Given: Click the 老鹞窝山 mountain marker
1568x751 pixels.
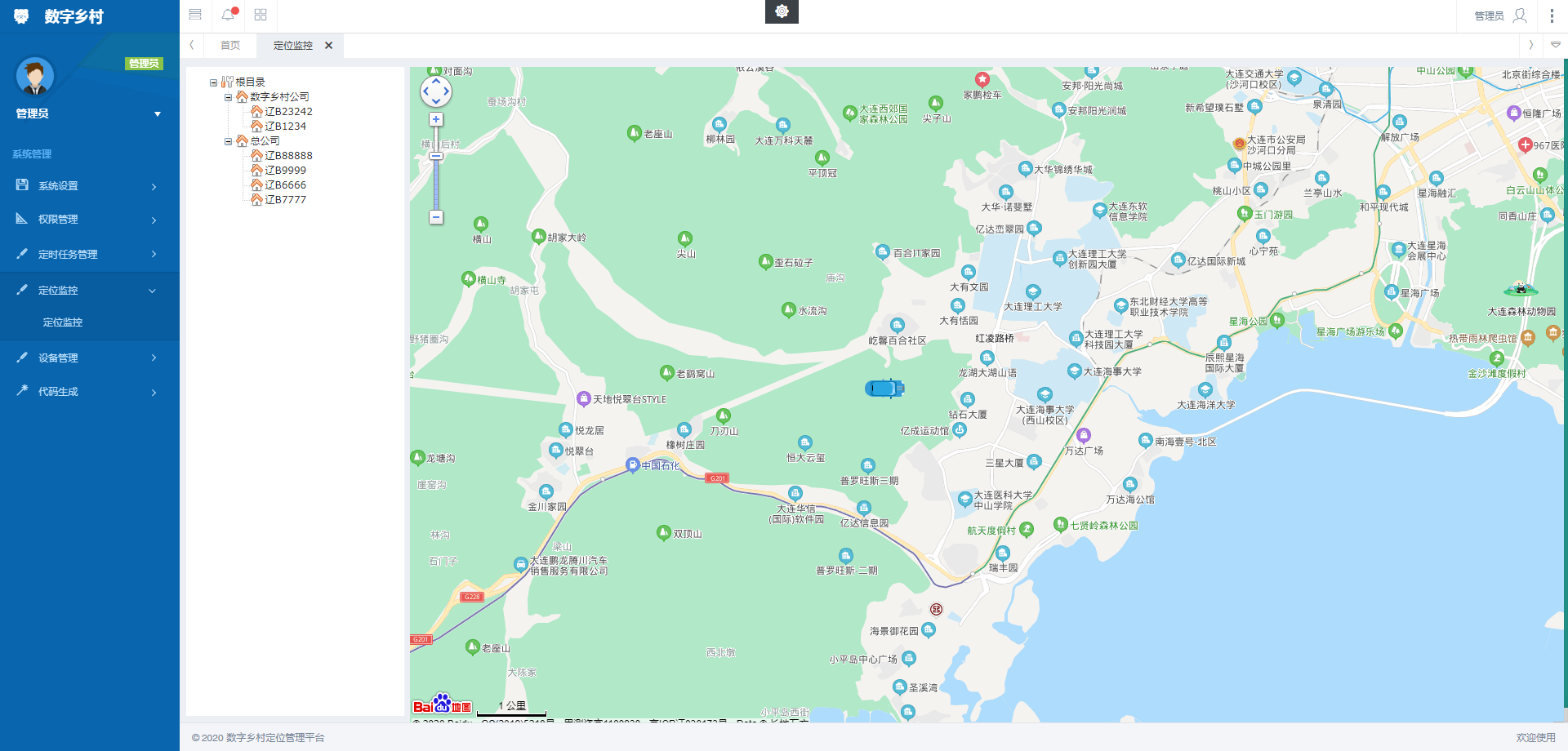Looking at the screenshot, I should pyautogui.click(x=667, y=372).
